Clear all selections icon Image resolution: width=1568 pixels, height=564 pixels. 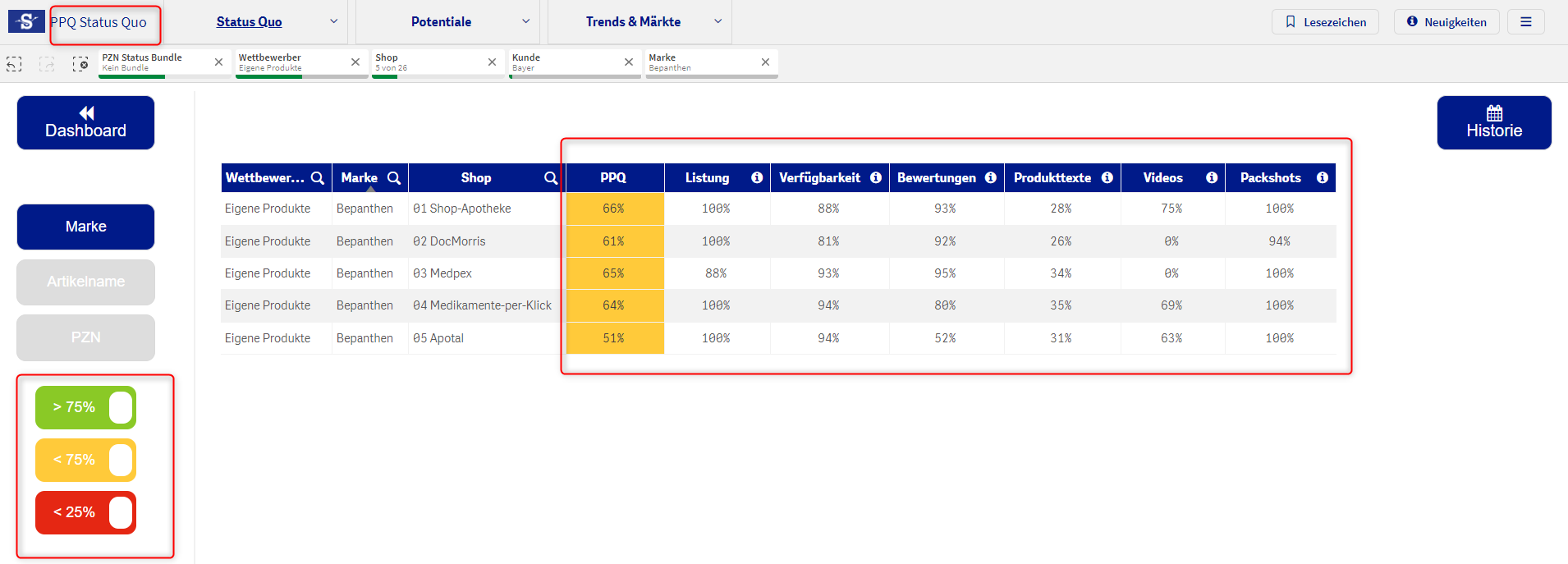tap(80, 64)
